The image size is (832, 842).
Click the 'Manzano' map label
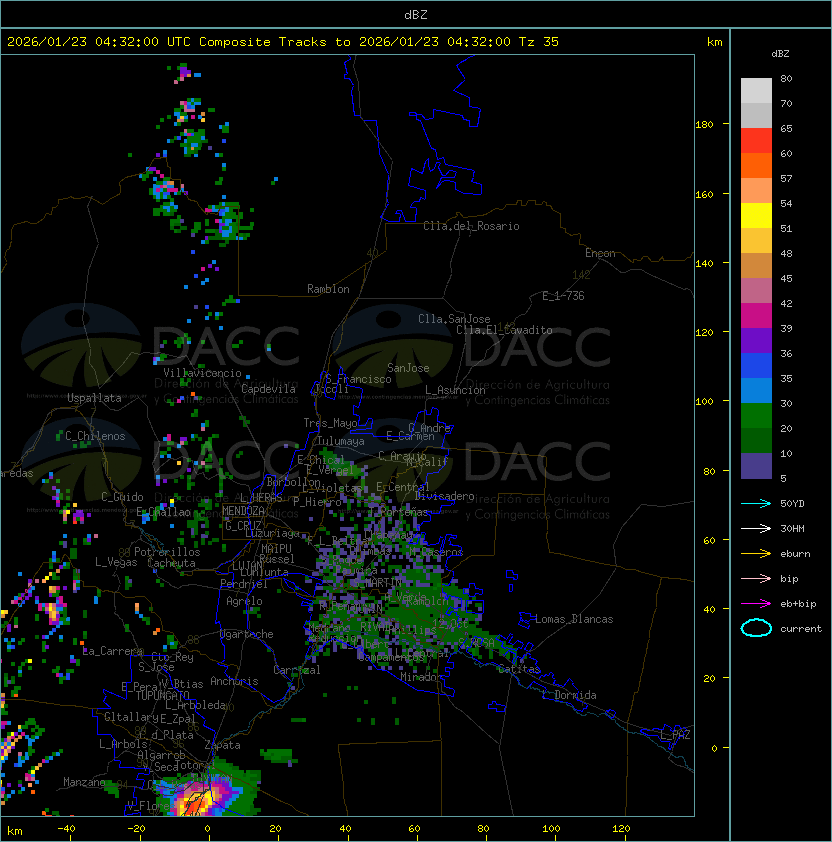(84, 782)
